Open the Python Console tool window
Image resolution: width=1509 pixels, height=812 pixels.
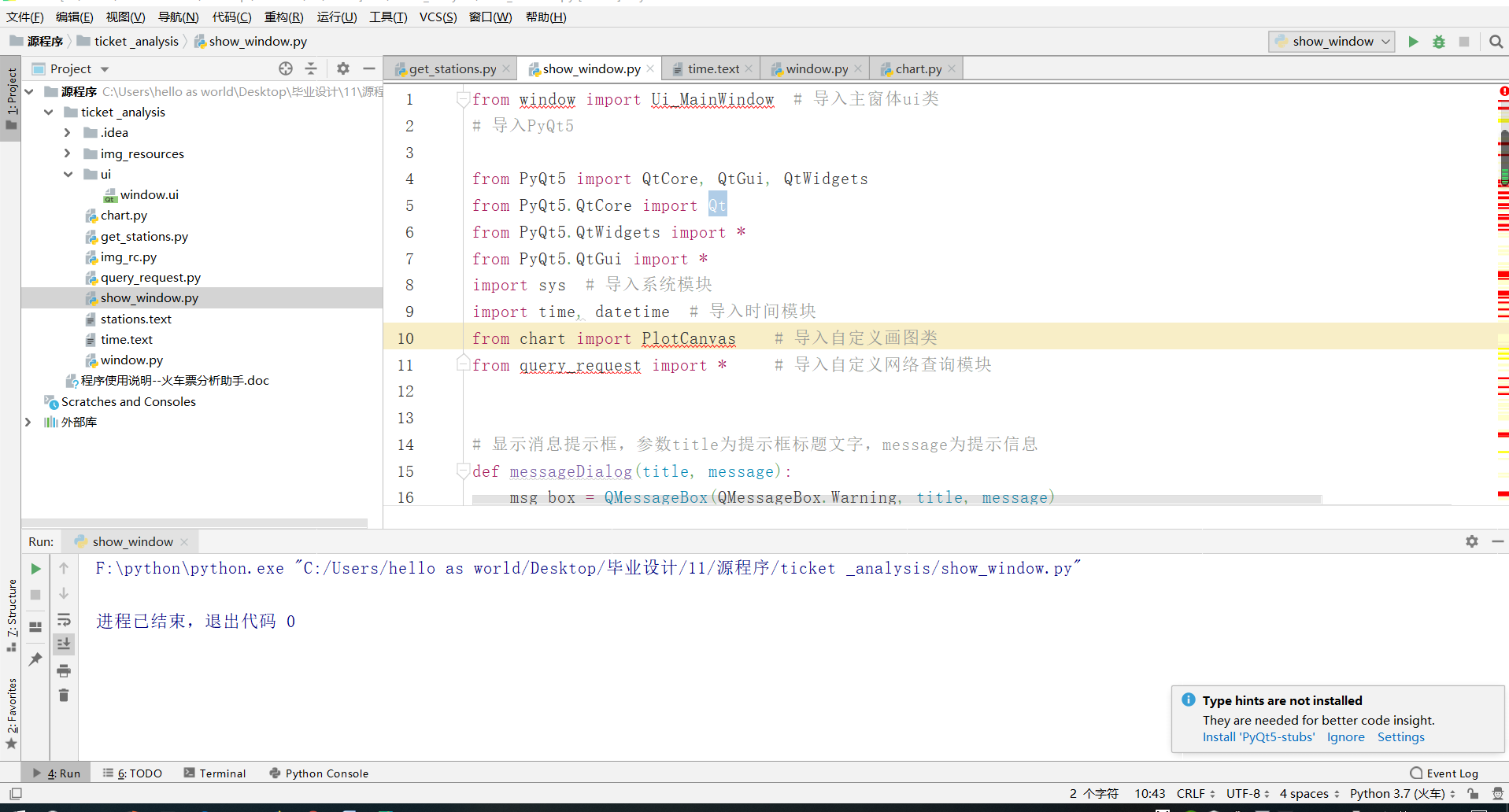tap(319, 773)
